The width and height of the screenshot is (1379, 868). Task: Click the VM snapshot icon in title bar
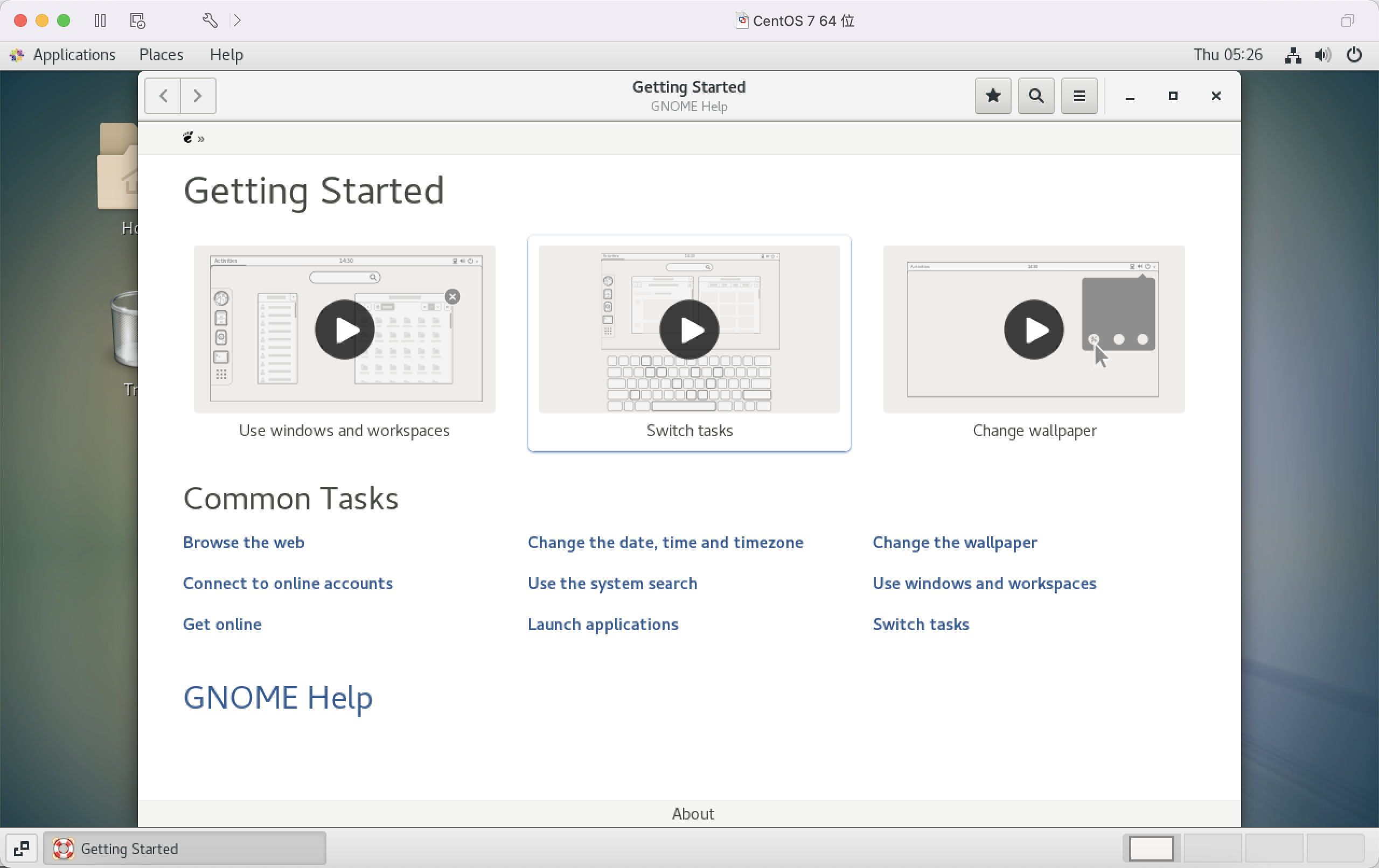click(x=137, y=20)
